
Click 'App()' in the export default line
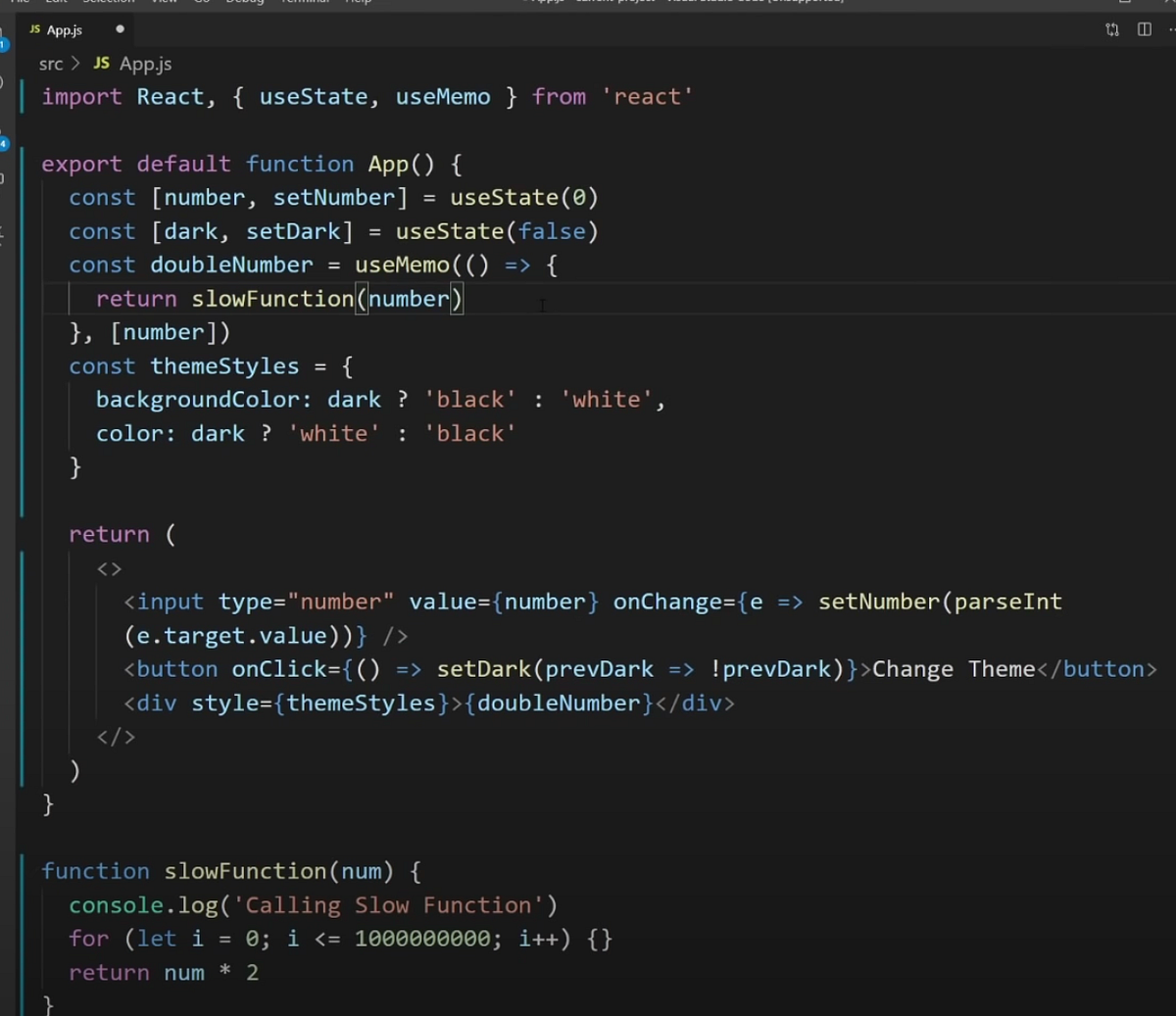[x=401, y=164]
